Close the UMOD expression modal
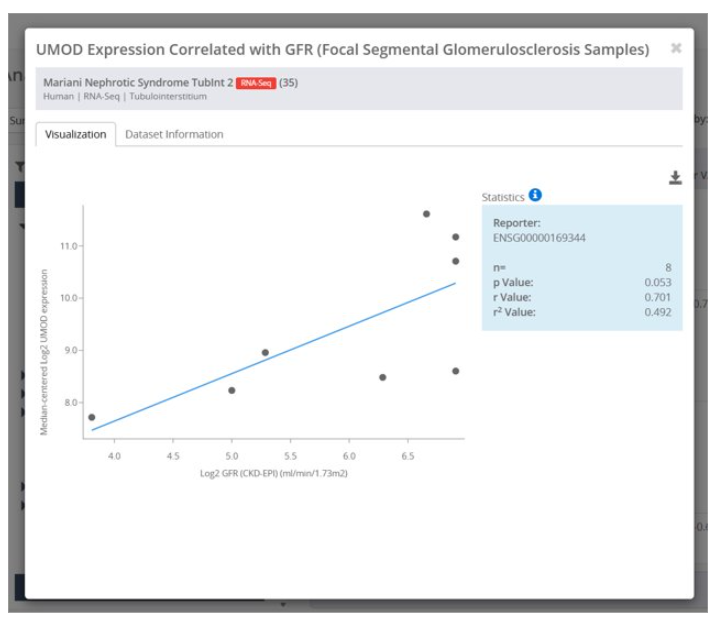 click(x=675, y=48)
